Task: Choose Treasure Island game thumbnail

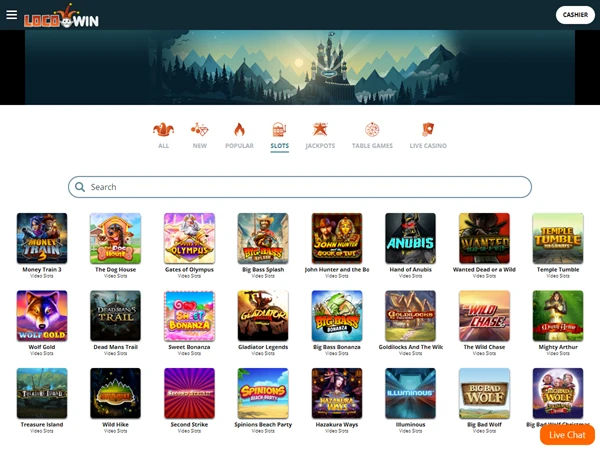Action: tap(42, 393)
